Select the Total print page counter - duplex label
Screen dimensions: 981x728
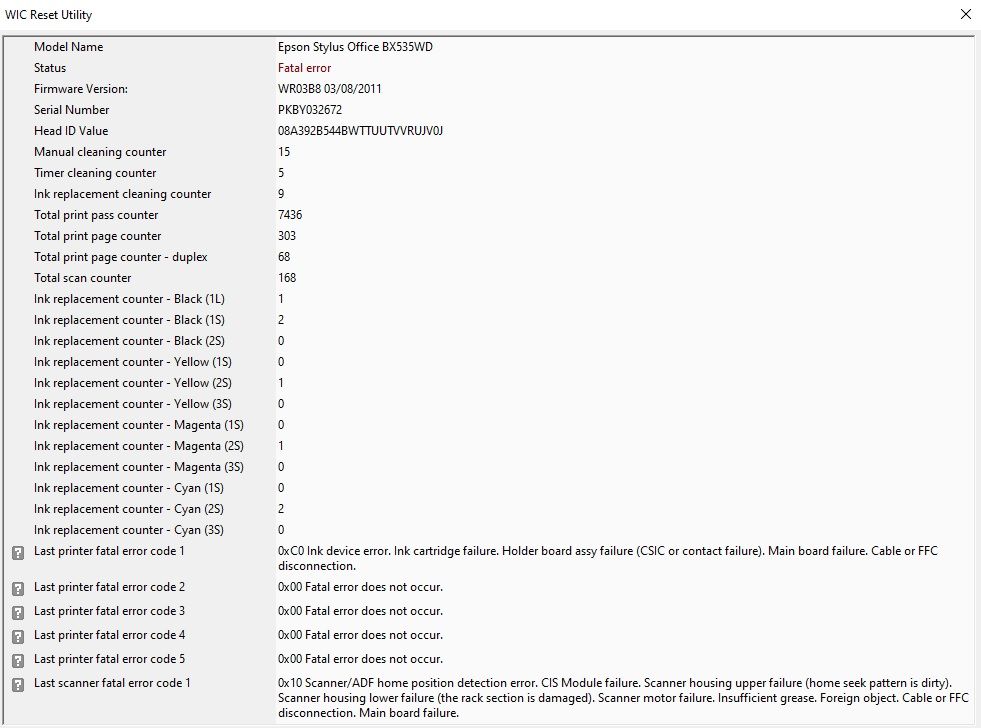click(120, 257)
